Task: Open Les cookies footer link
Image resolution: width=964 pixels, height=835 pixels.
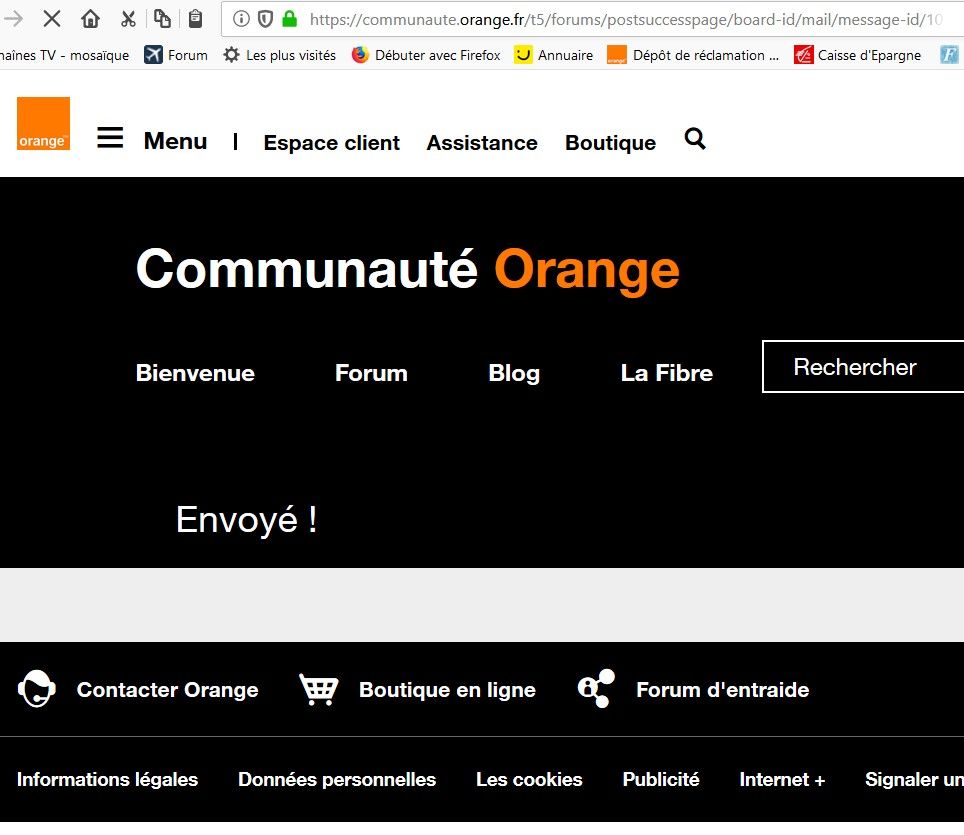Action: point(529,779)
